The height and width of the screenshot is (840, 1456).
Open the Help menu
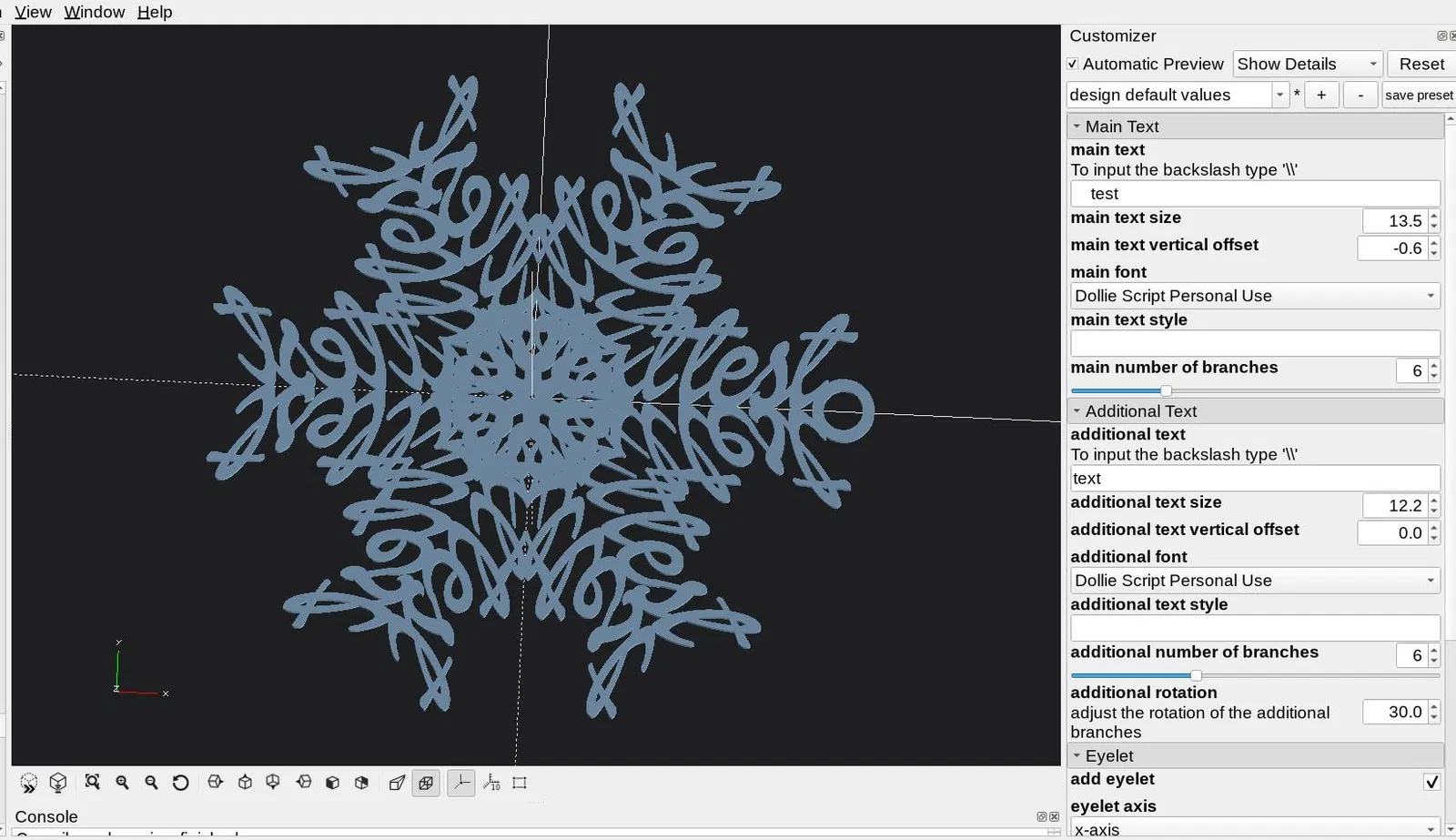pos(155,12)
